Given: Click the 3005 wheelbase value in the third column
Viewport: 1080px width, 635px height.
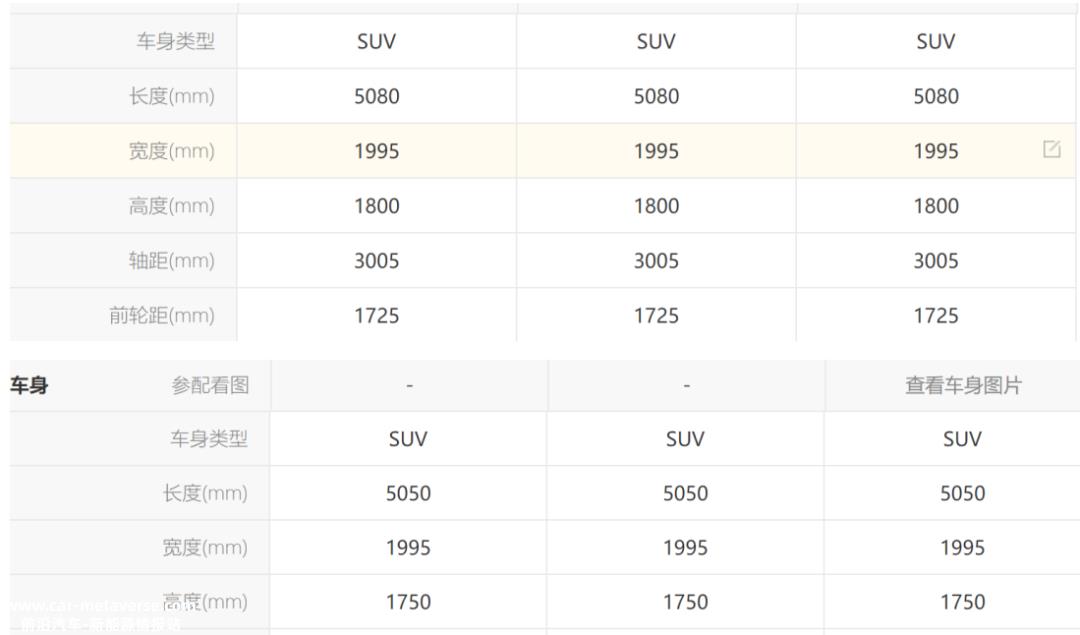Looking at the screenshot, I should pos(936,261).
